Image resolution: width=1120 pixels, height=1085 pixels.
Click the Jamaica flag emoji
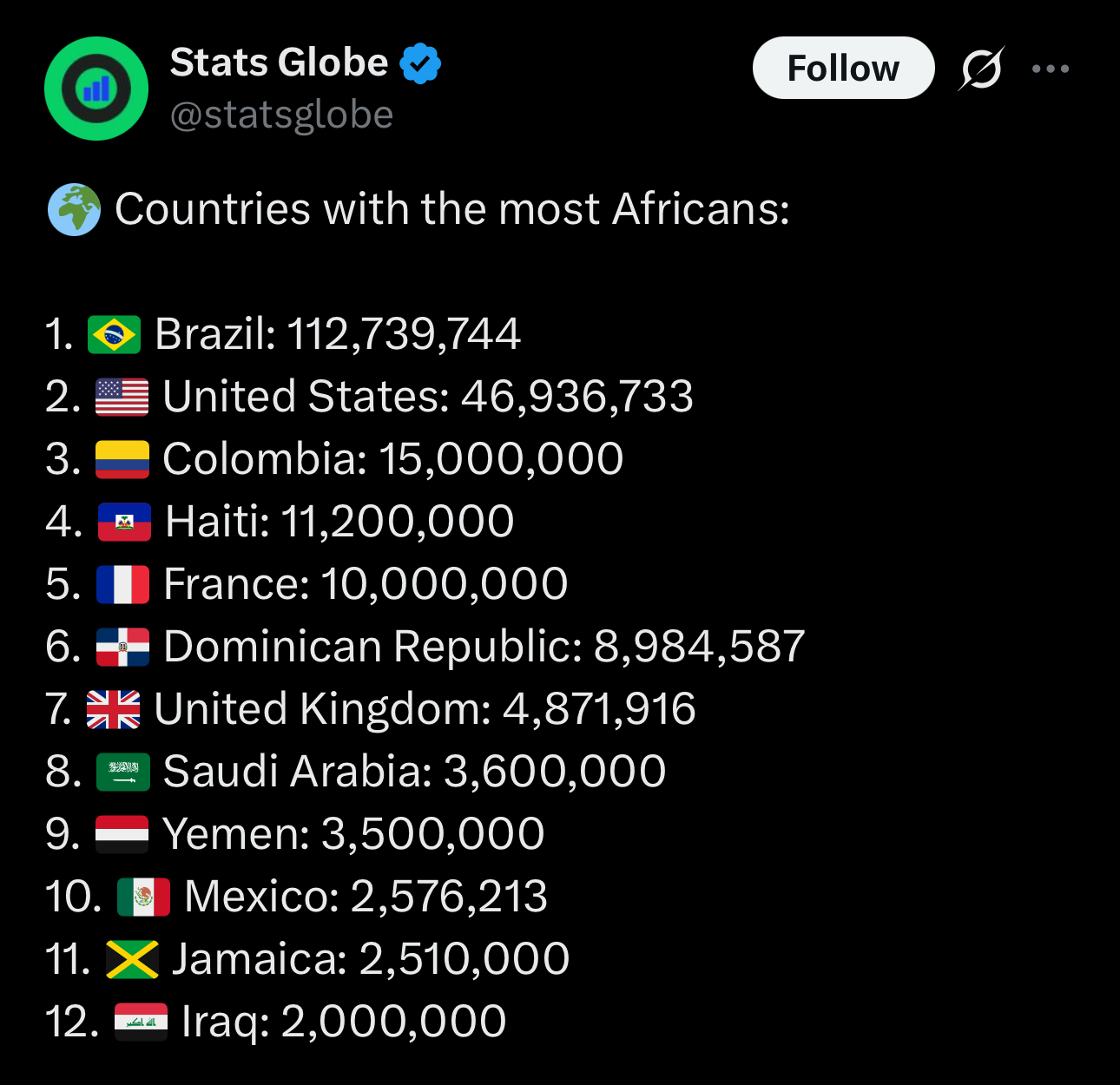pyautogui.click(x=132, y=959)
